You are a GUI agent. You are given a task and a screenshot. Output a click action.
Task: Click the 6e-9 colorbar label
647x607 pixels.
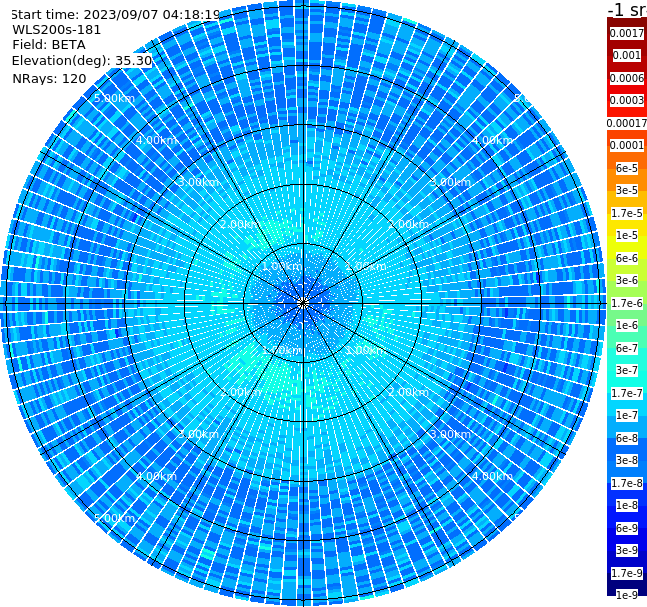[627, 528]
